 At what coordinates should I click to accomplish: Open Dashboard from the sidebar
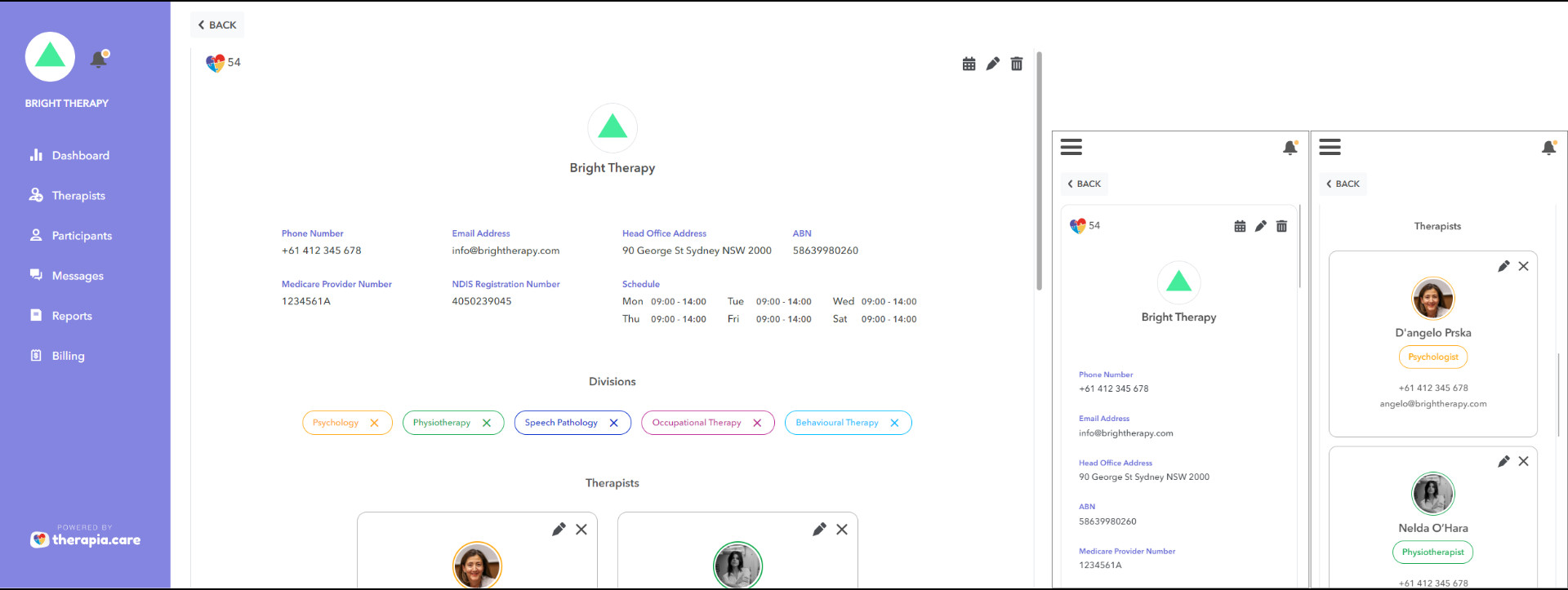80,155
